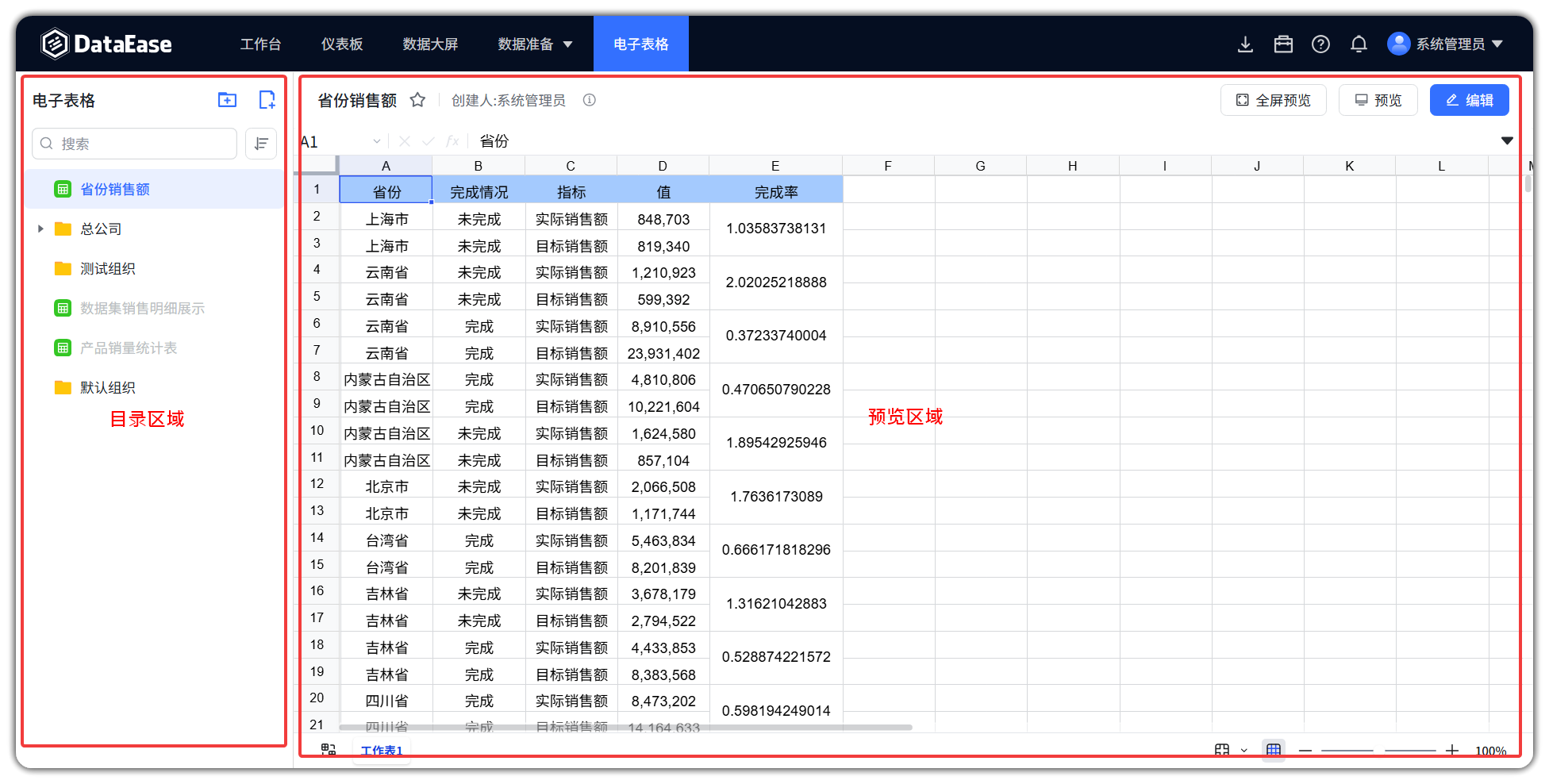
Task: Select column header E
Action: (x=775, y=166)
